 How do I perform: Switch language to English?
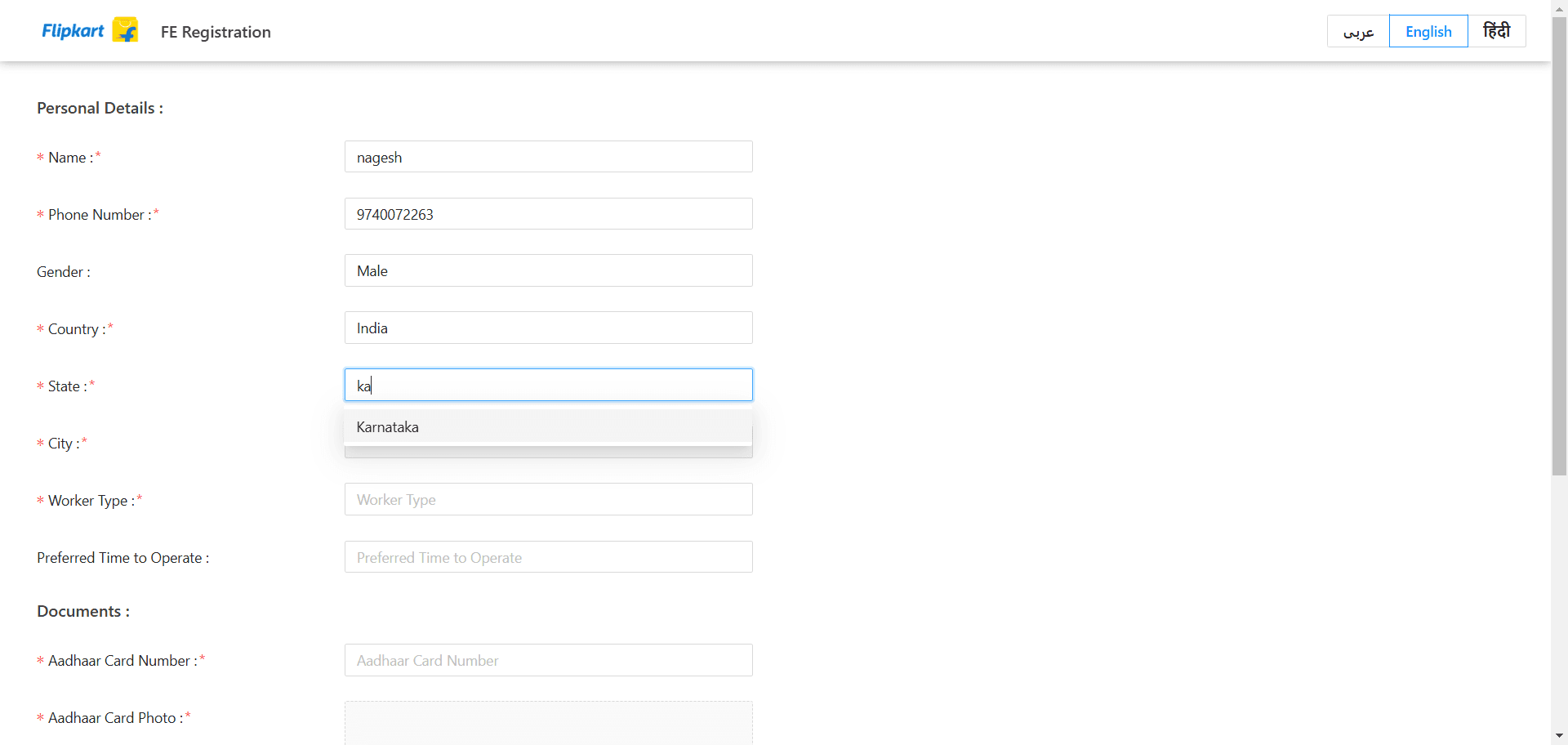pyautogui.click(x=1428, y=31)
